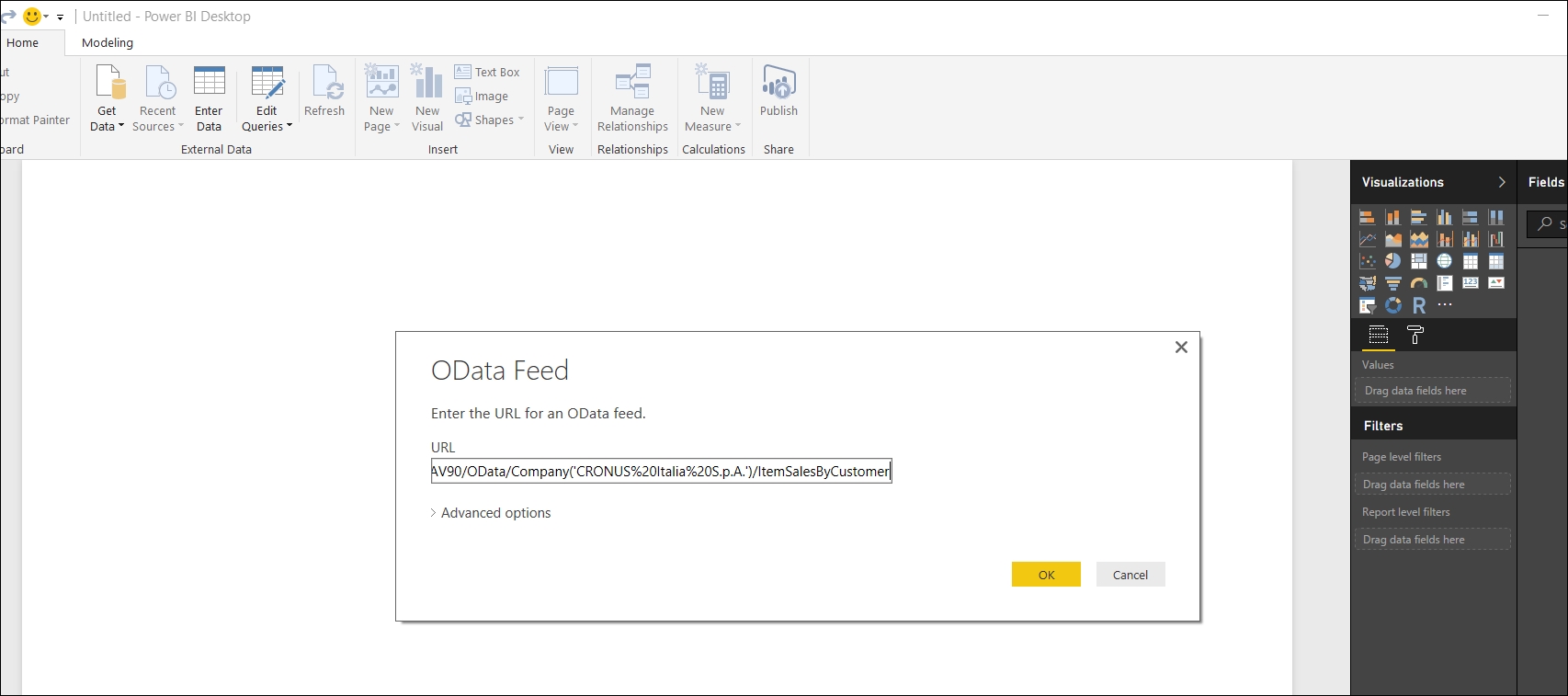This screenshot has height=696, width=1568.
Task: Select the 100% stacked bar chart visualization
Action: coord(1471,217)
